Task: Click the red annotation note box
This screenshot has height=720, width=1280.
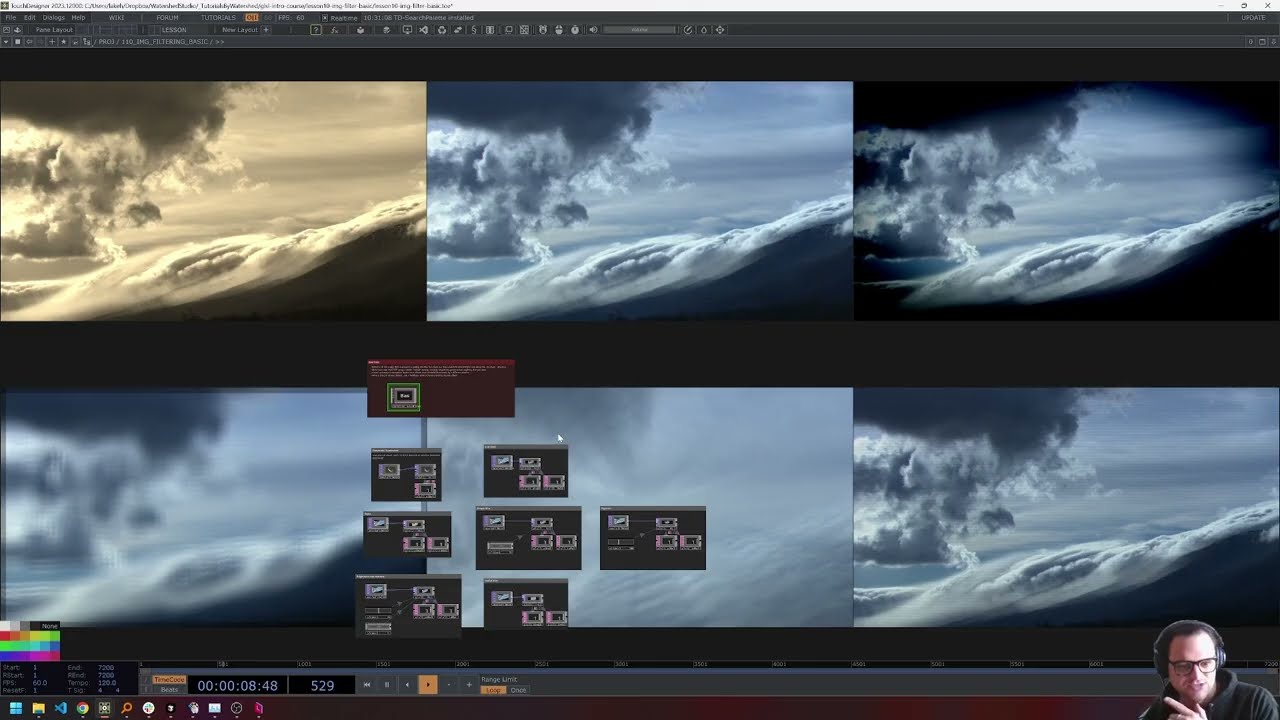Action: click(441, 388)
